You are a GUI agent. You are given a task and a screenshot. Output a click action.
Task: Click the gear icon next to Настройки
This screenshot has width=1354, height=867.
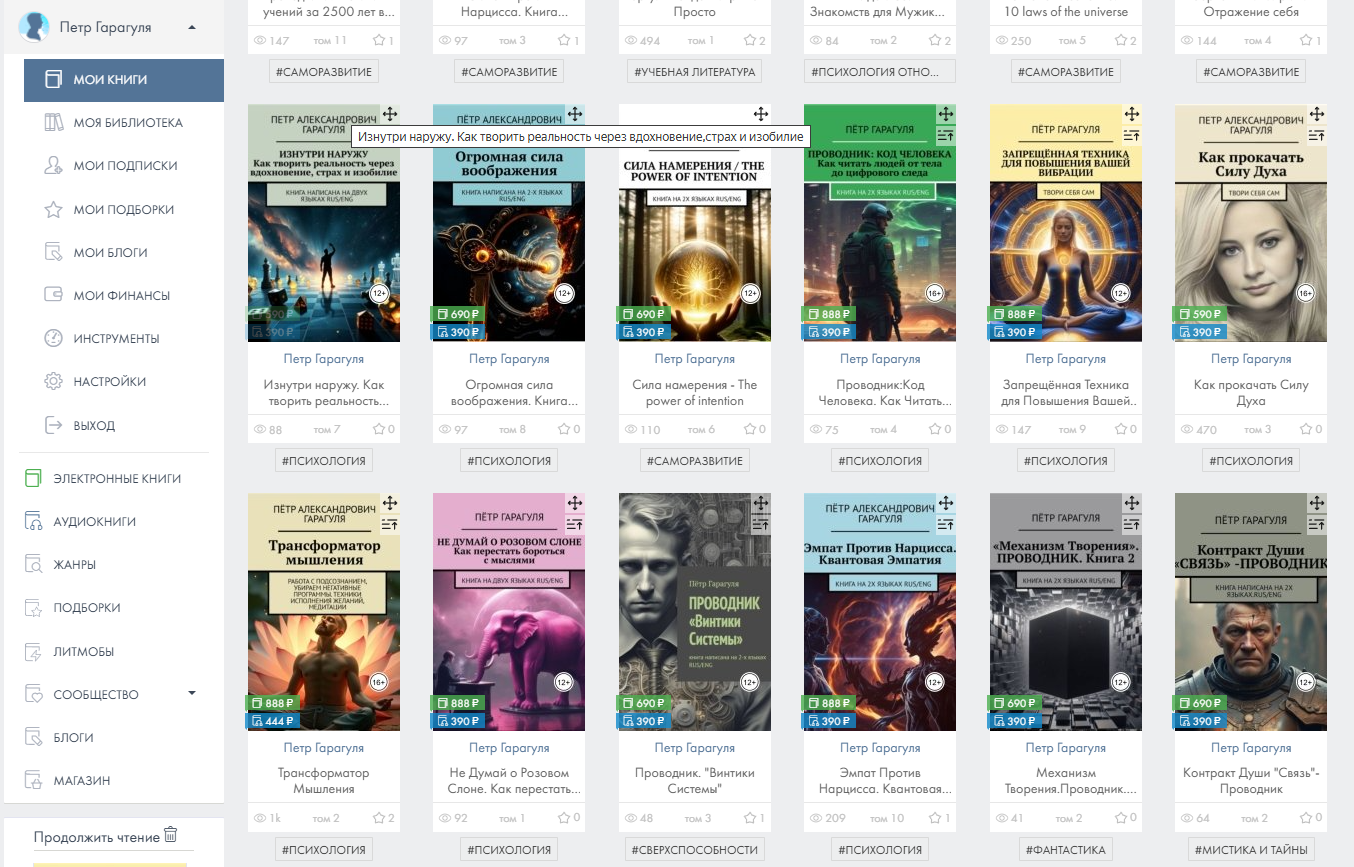pyautogui.click(x=54, y=381)
